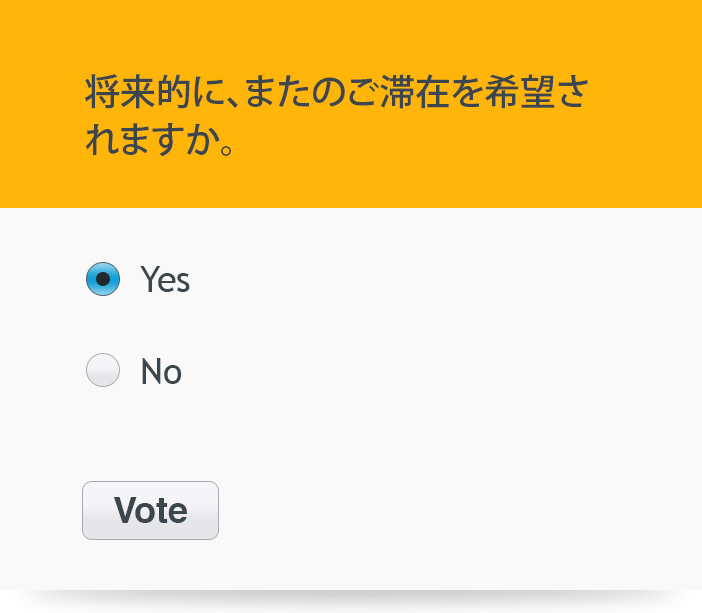Screen dimensions: 702x613
Task: Click blank panel space right of No
Action: (450, 372)
